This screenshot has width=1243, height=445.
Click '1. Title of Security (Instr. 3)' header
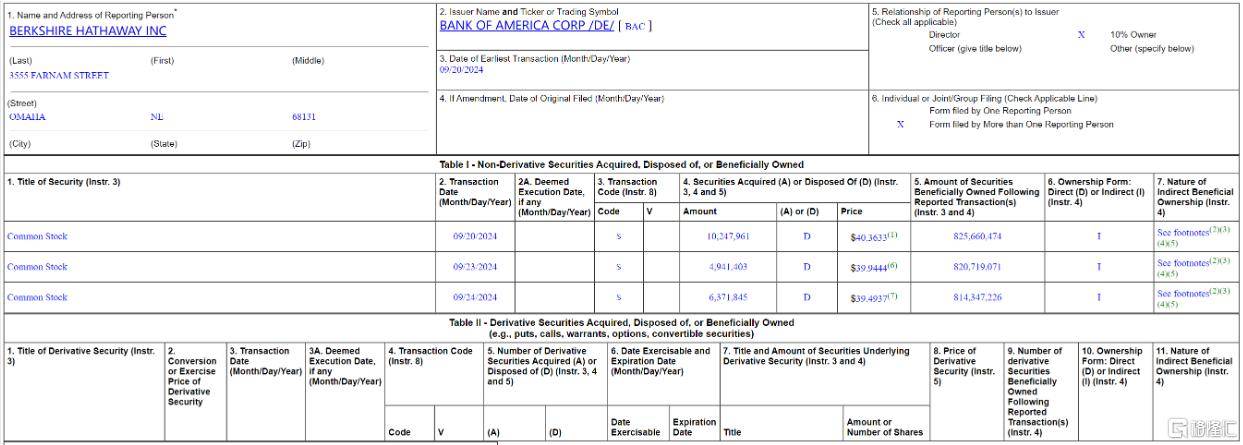(x=63, y=182)
